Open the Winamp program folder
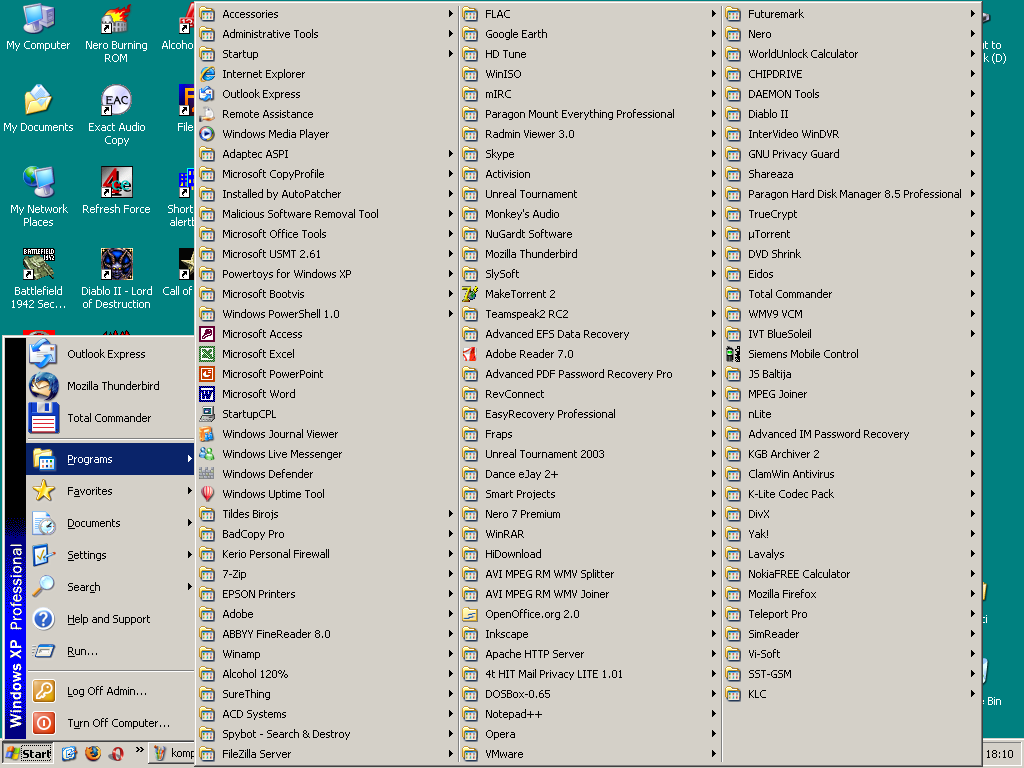The width and height of the screenshot is (1024, 768). [x=327, y=654]
